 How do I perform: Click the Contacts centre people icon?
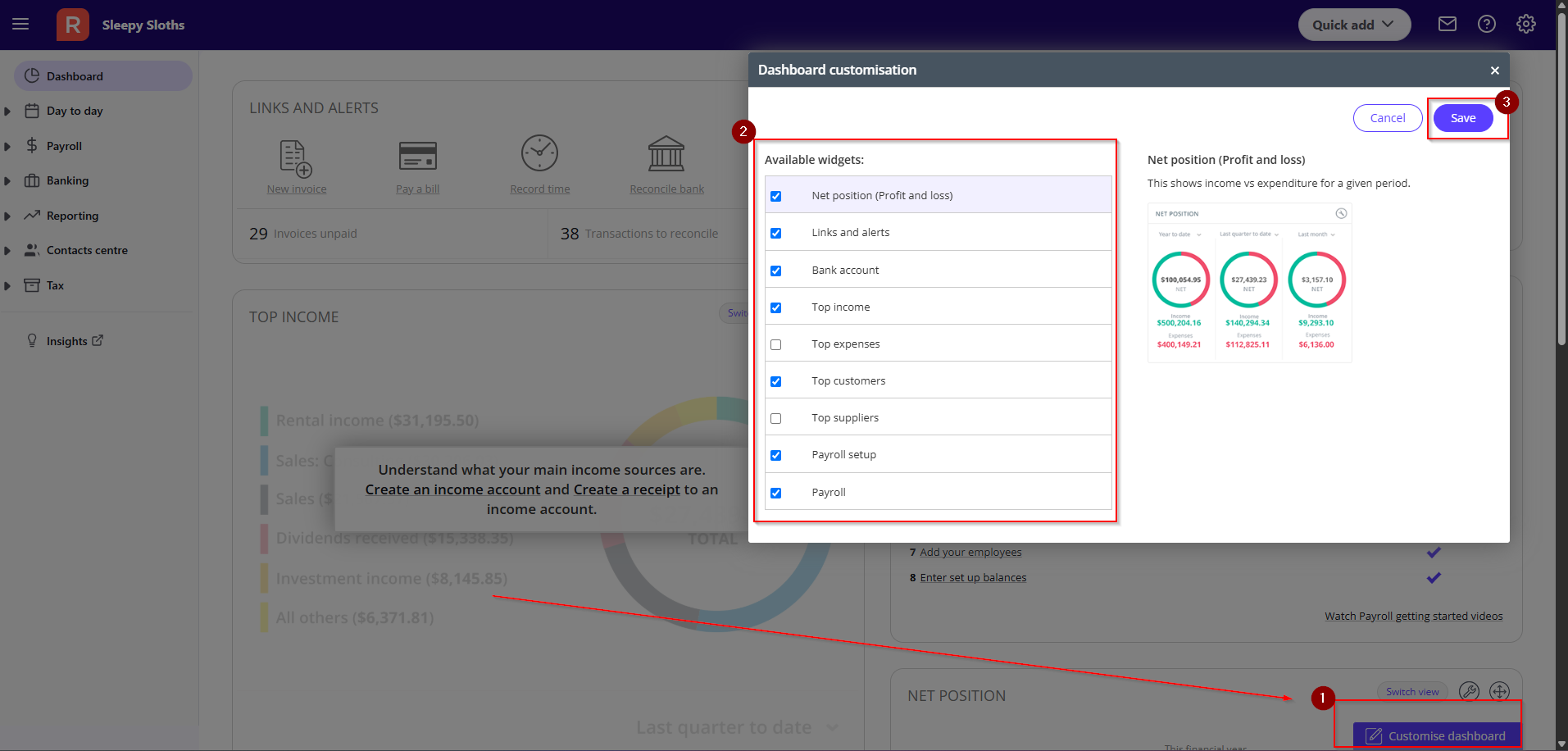pyautogui.click(x=32, y=250)
